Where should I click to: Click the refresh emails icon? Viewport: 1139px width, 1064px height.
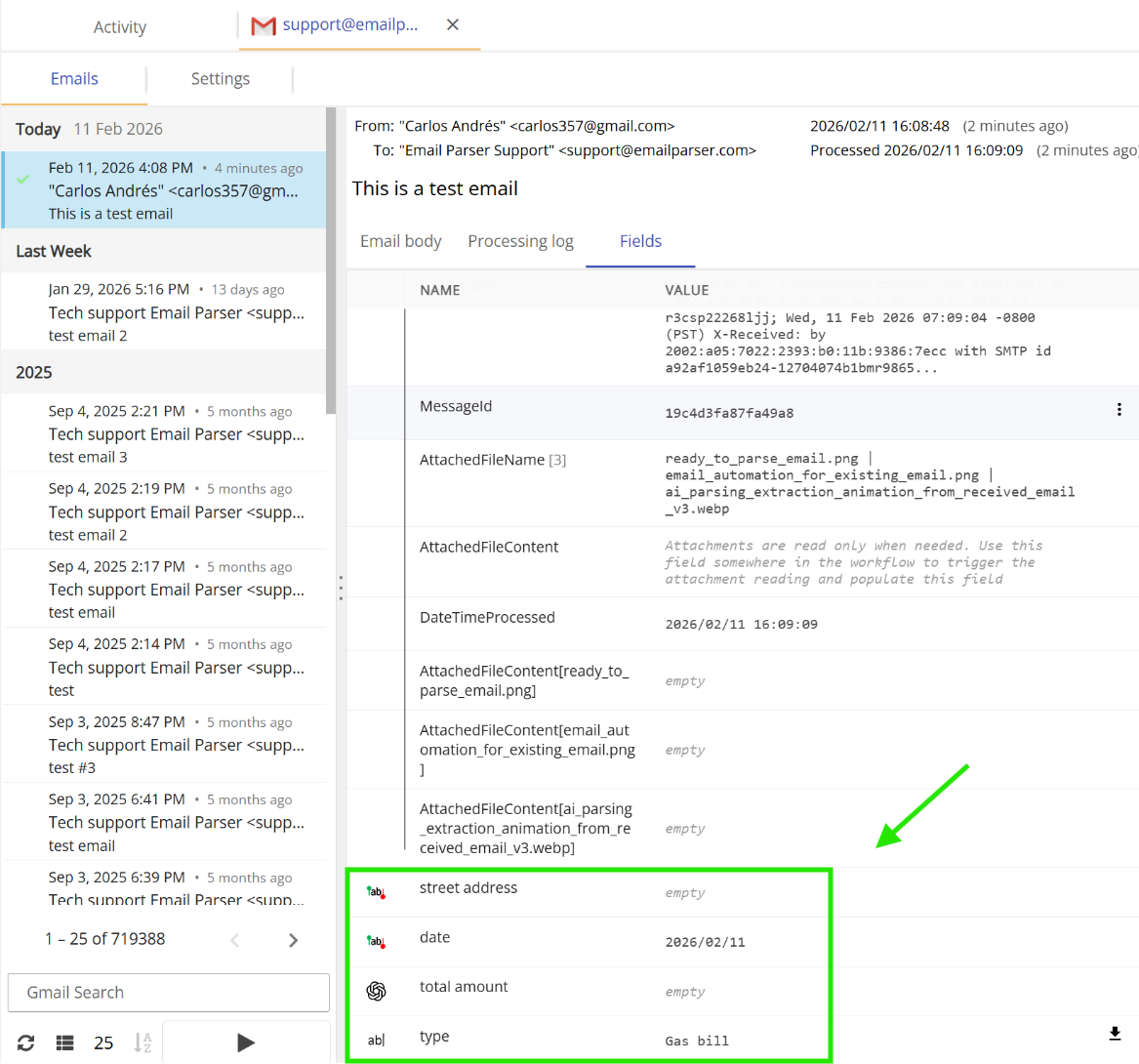coord(26,1043)
